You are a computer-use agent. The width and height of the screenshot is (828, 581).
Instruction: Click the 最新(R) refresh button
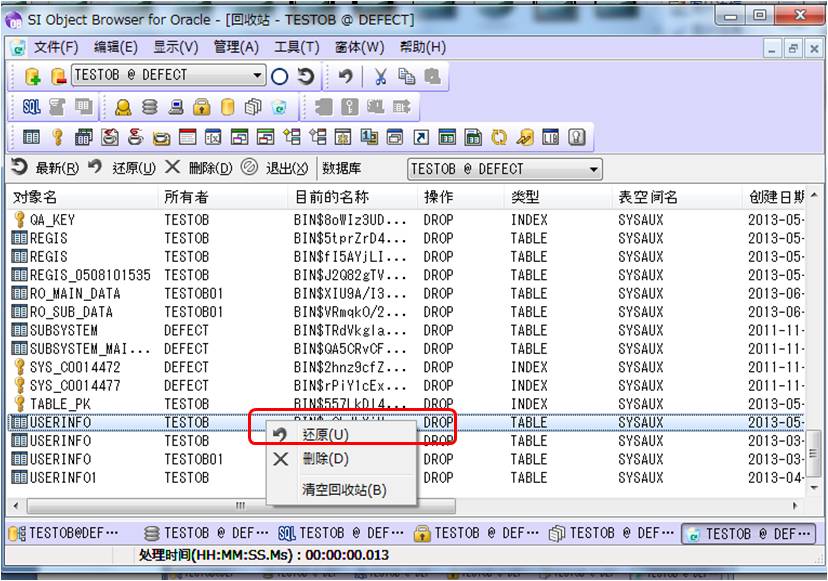46,168
